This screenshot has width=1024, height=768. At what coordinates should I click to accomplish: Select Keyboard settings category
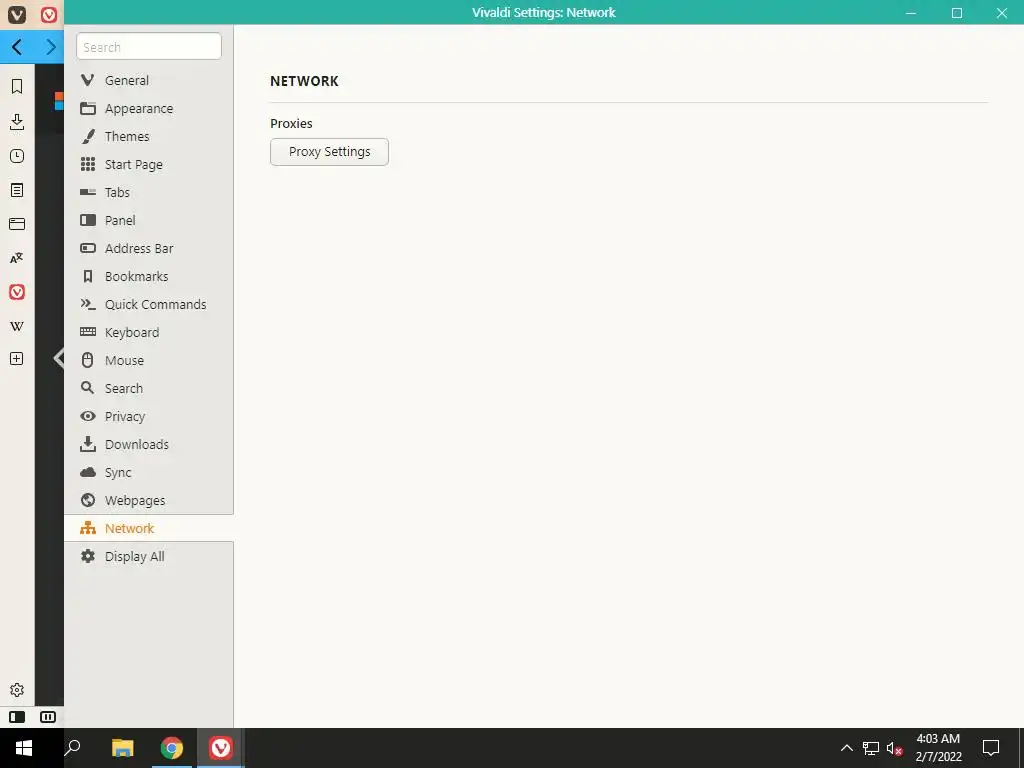click(x=149, y=332)
